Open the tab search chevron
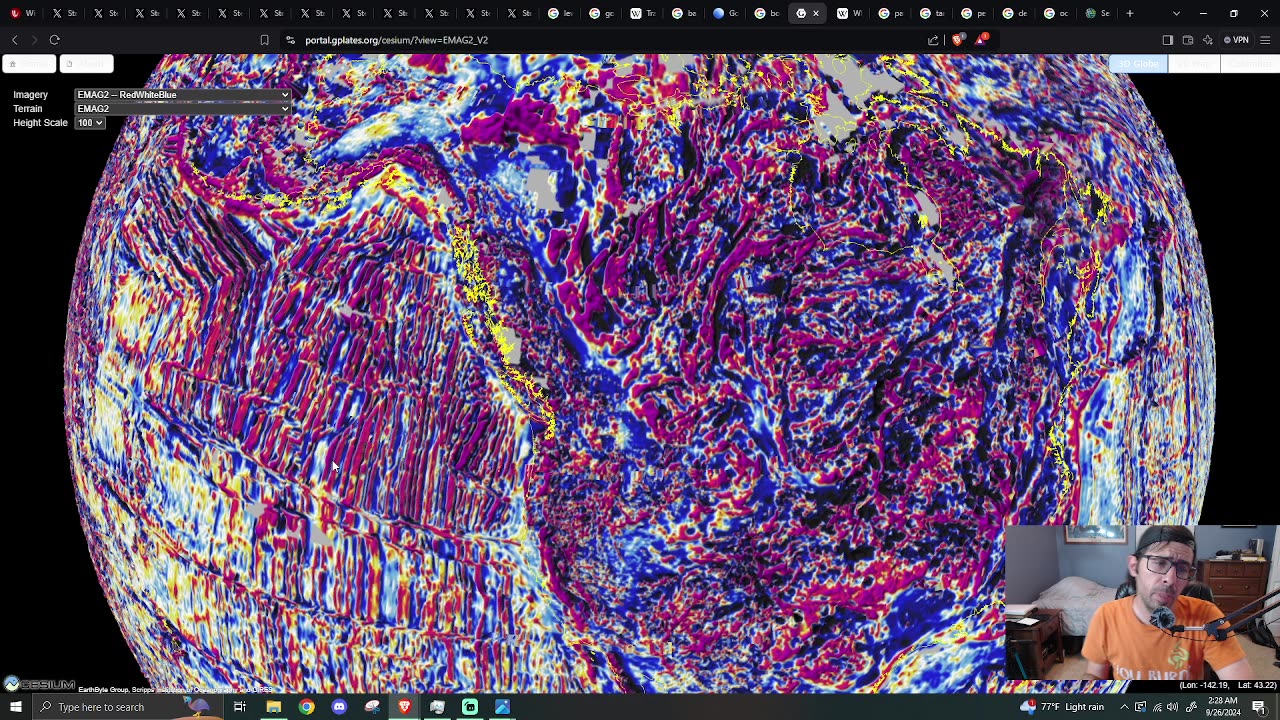This screenshot has width=1280, height=720. pyautogui.click(x=1176, y=13)
